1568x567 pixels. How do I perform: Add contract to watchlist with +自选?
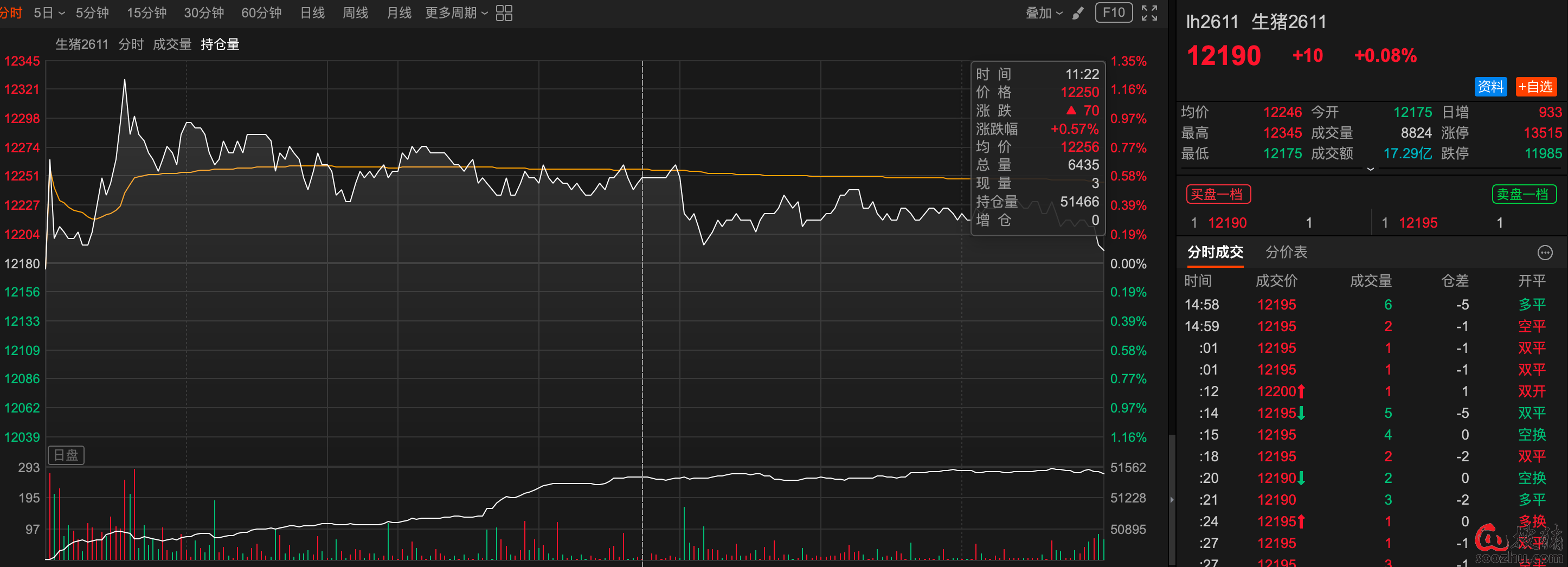pos(1535,87)
